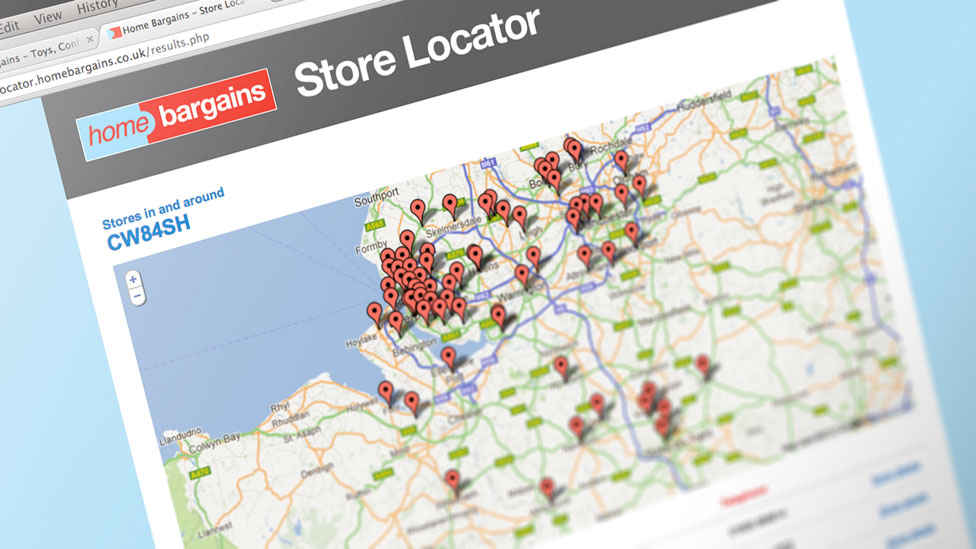Open the Edit menu

coord(9,27)
